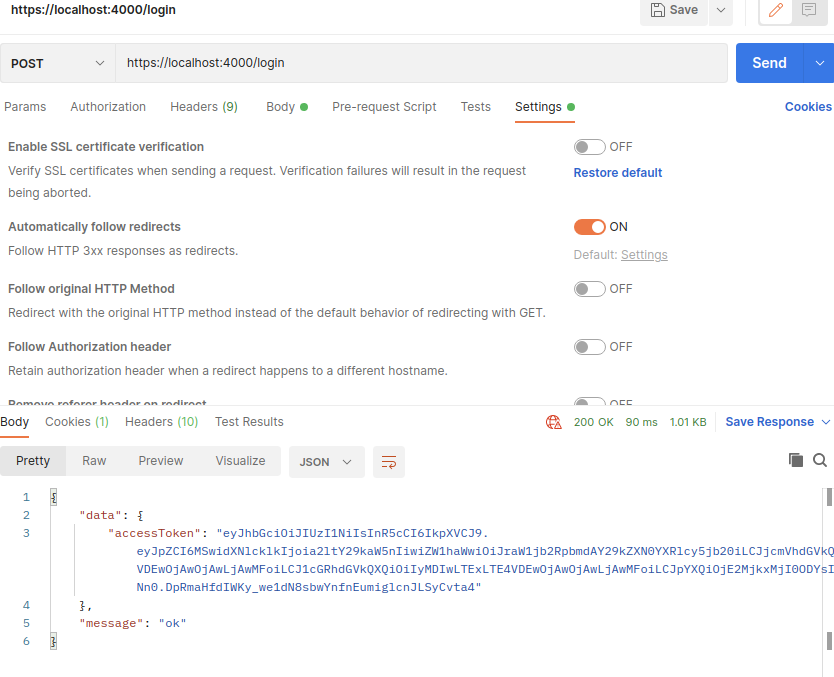
Task: Switch to Pretty view
Action: coord(33,461)
